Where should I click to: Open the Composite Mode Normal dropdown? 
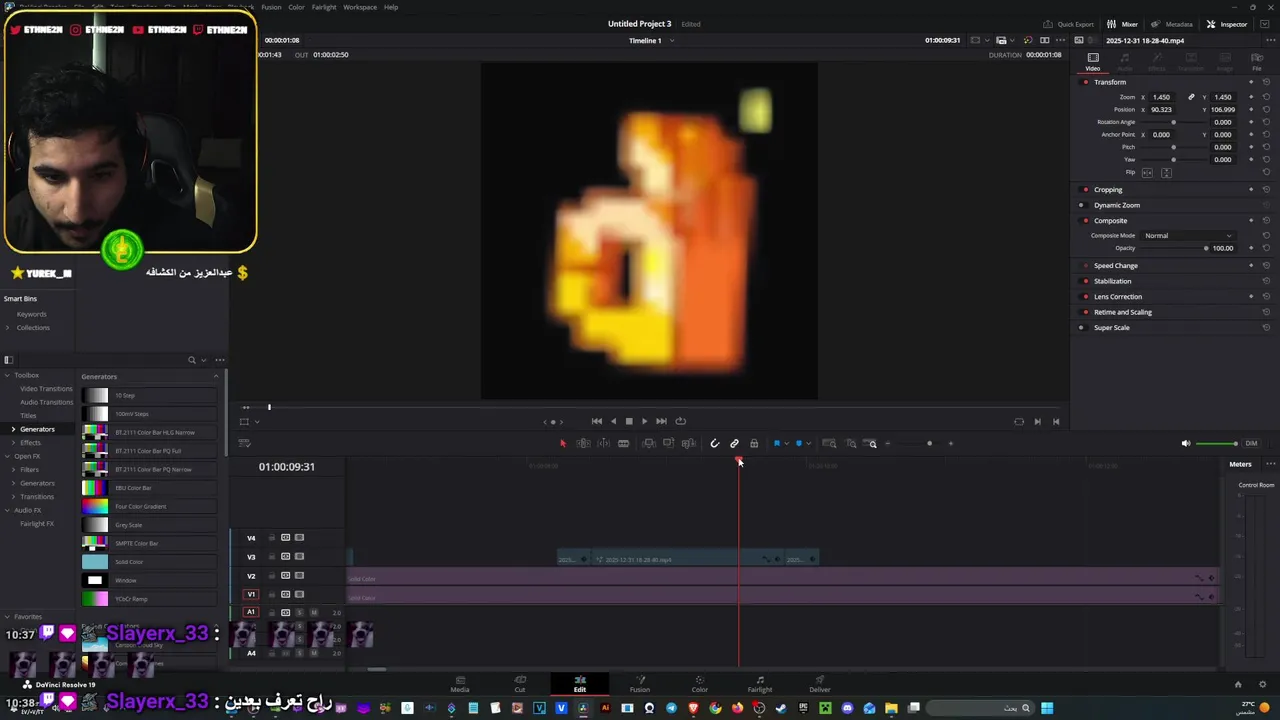1188,236
